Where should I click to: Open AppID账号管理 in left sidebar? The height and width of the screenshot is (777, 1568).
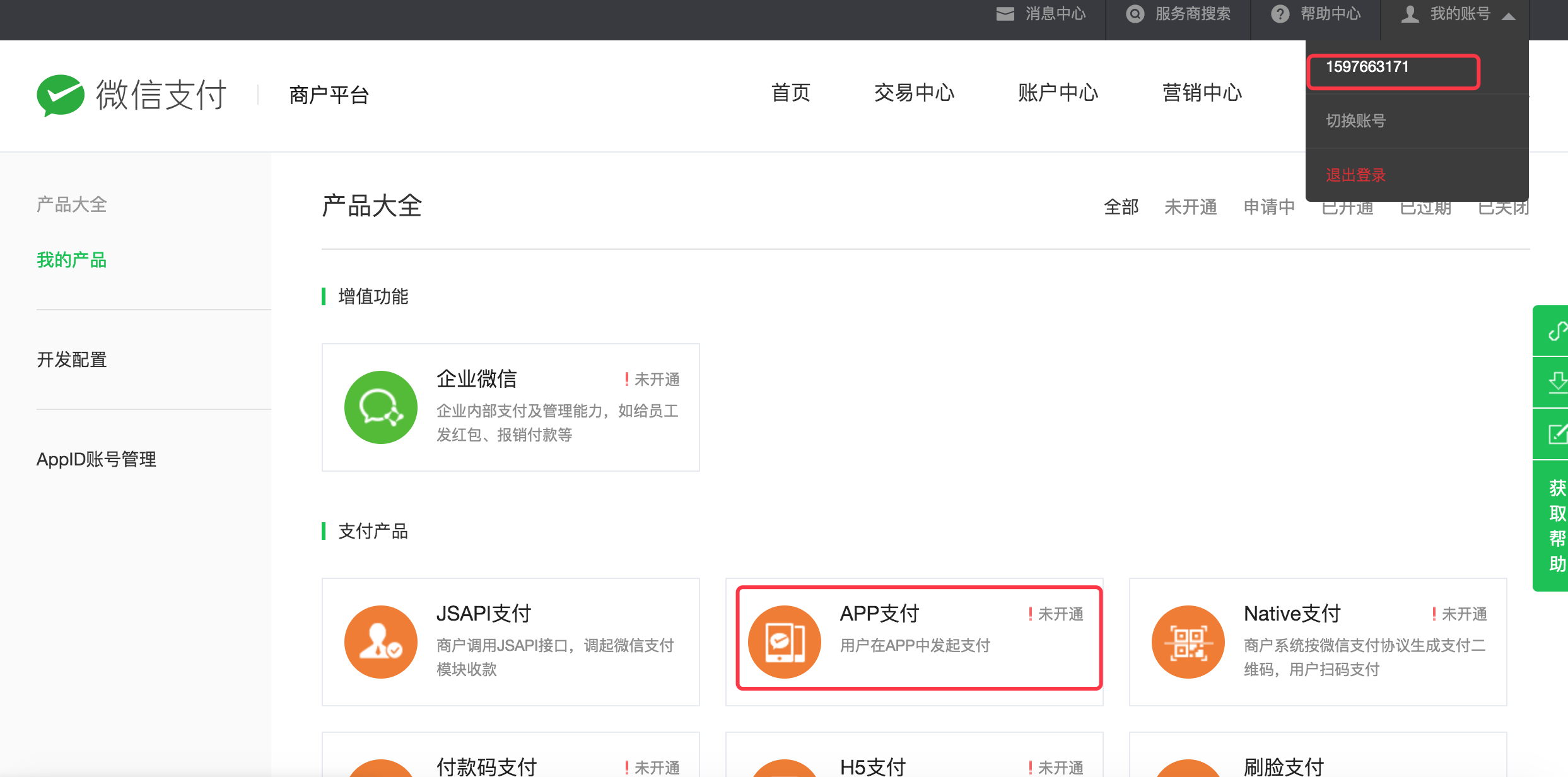coord(97,459)
